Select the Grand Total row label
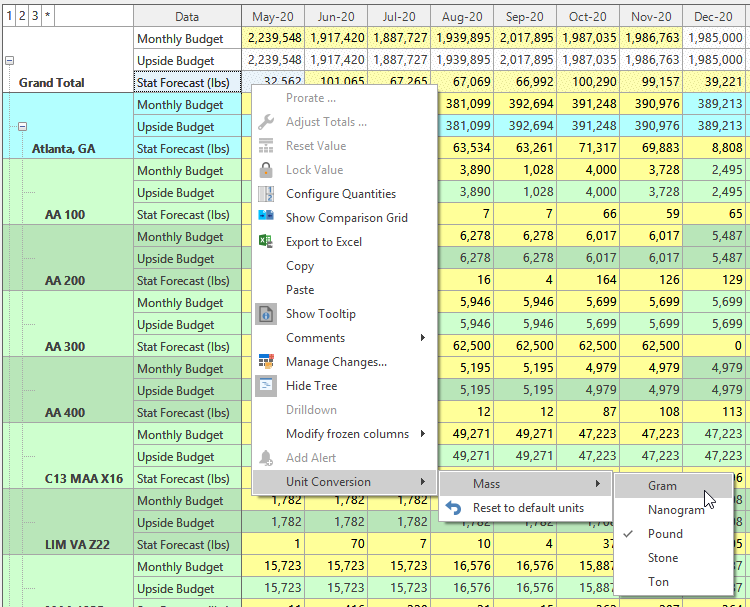Viewport: 750px width, 607px height. tap(52, 83)
